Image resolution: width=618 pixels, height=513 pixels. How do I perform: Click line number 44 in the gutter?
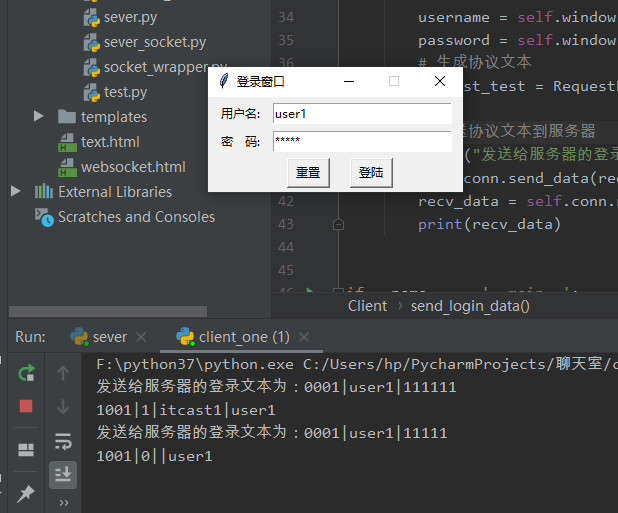point(286,247)
